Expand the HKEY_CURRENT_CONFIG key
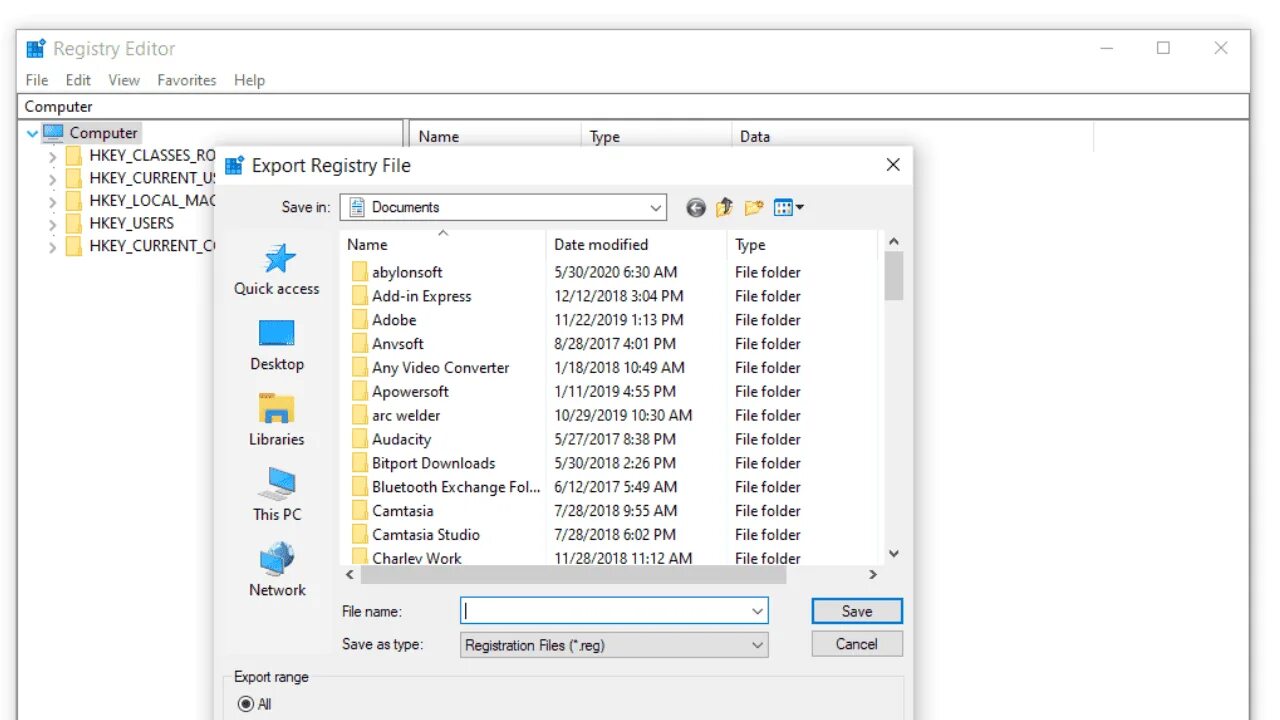 53,247
